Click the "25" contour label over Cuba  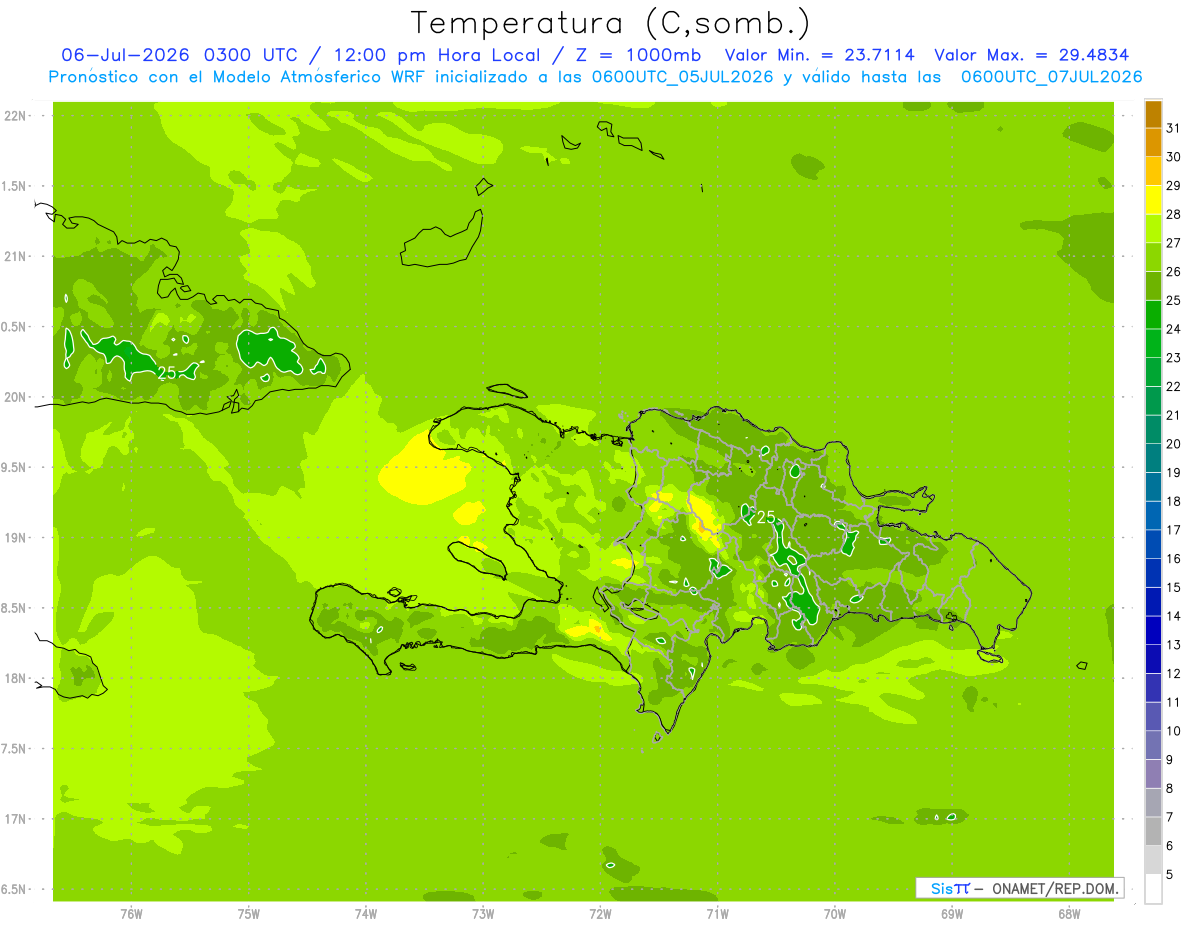coord(167,373)
